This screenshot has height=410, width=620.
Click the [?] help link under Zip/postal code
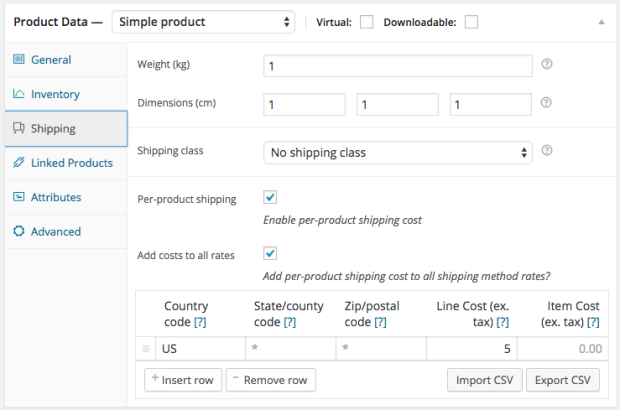(380, 322)
